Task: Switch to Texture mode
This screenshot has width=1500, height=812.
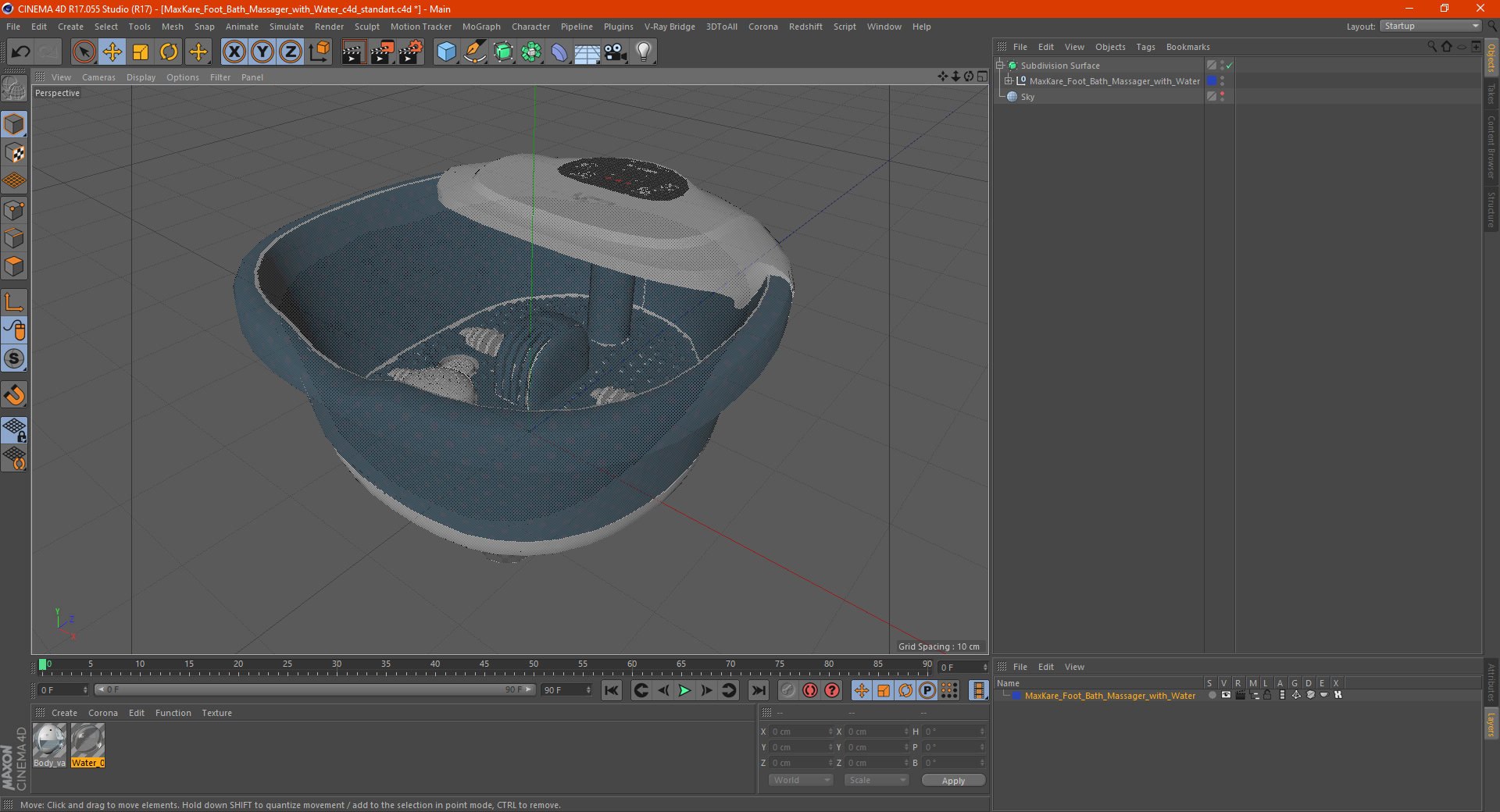Action: (x=15, y=153)
